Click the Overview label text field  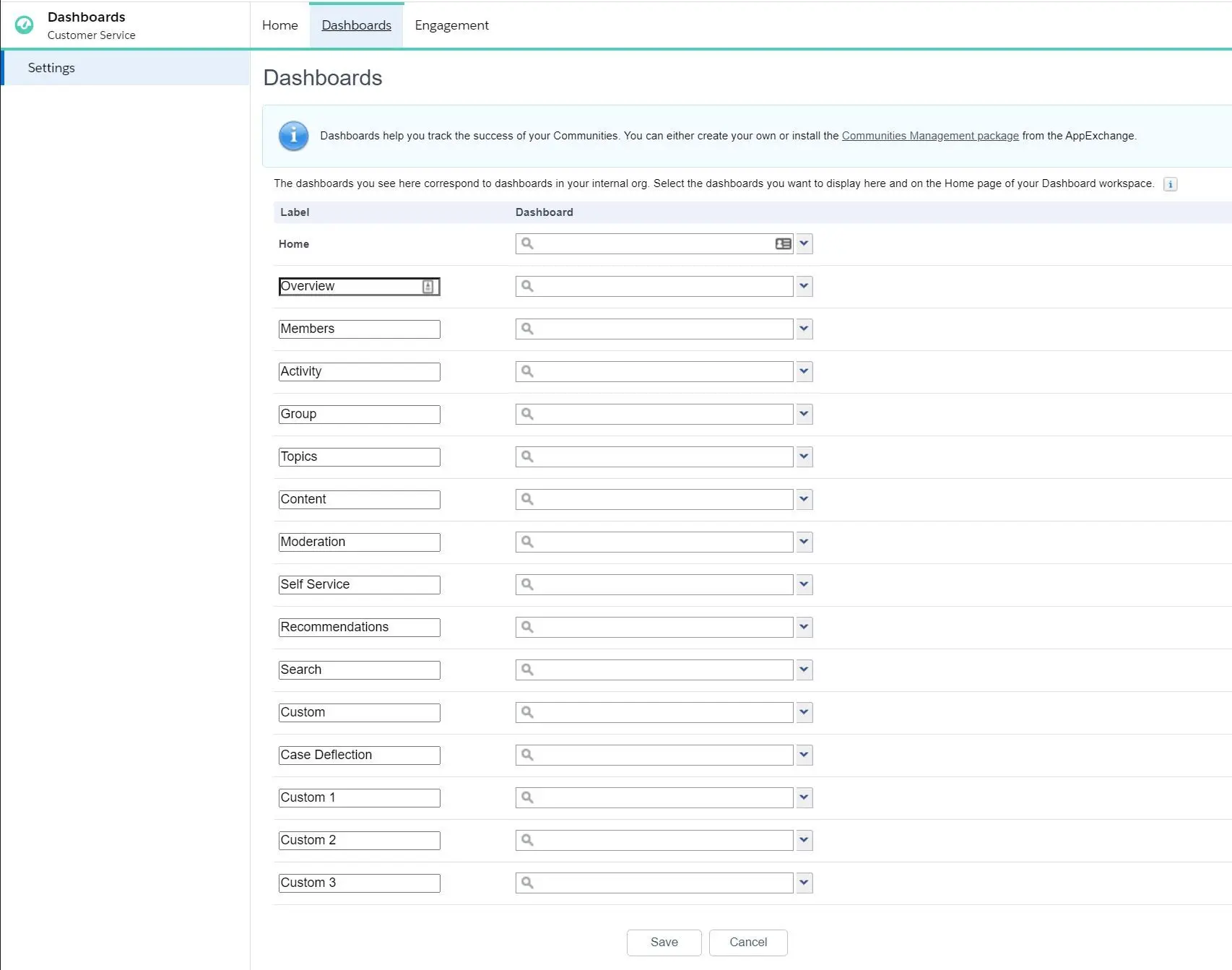359,287
